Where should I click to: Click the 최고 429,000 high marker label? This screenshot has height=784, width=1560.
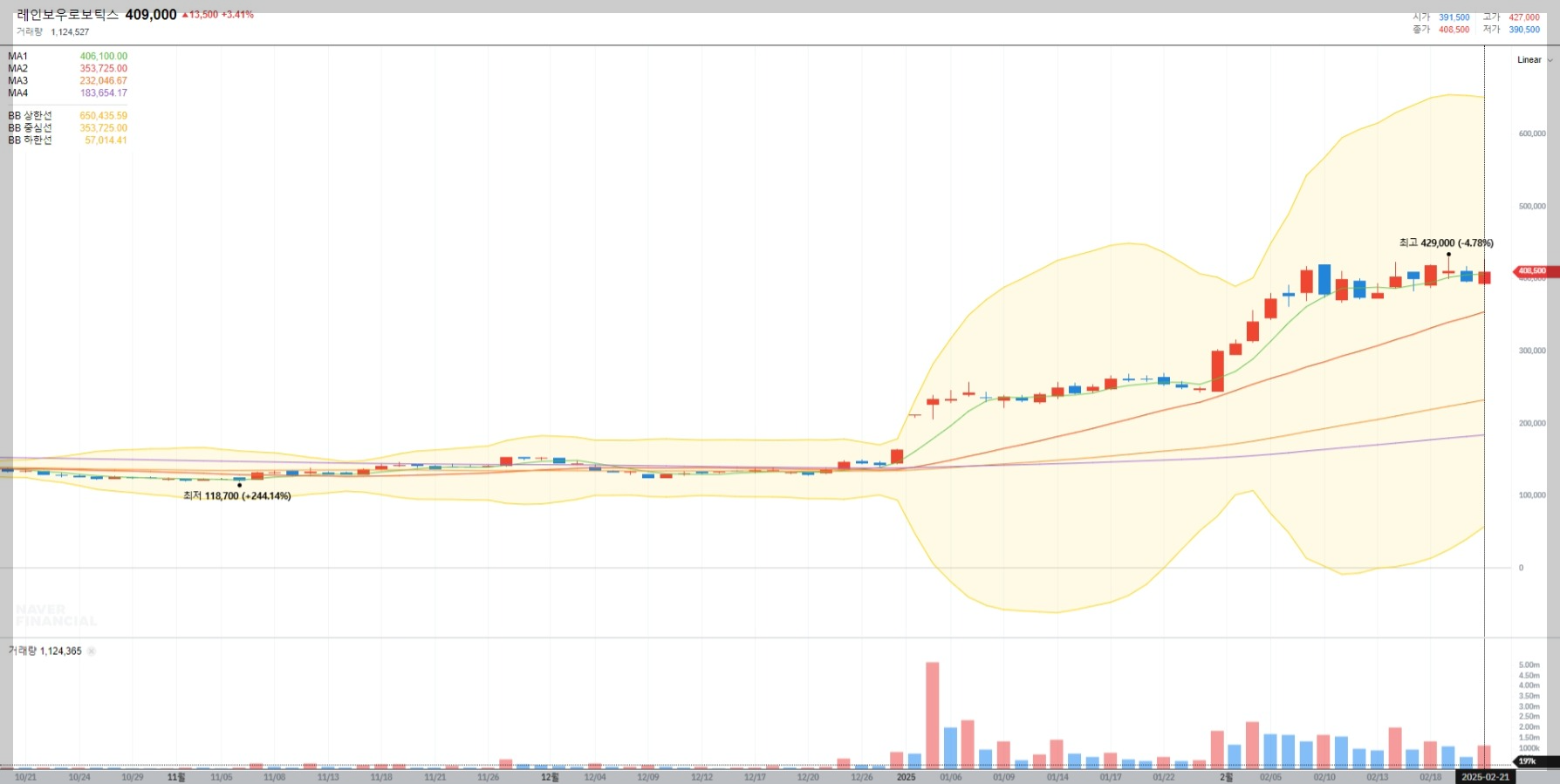[x=1447, y=243]
